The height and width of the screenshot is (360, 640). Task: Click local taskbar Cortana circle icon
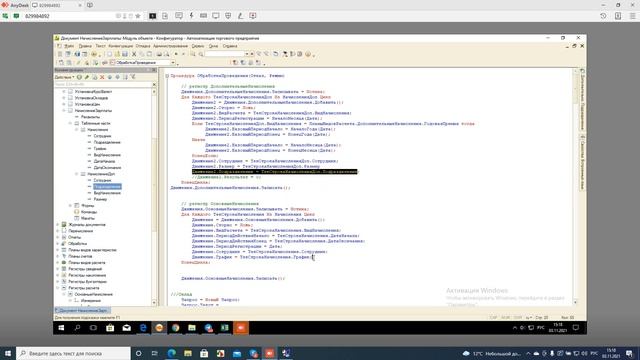[138, 353]
